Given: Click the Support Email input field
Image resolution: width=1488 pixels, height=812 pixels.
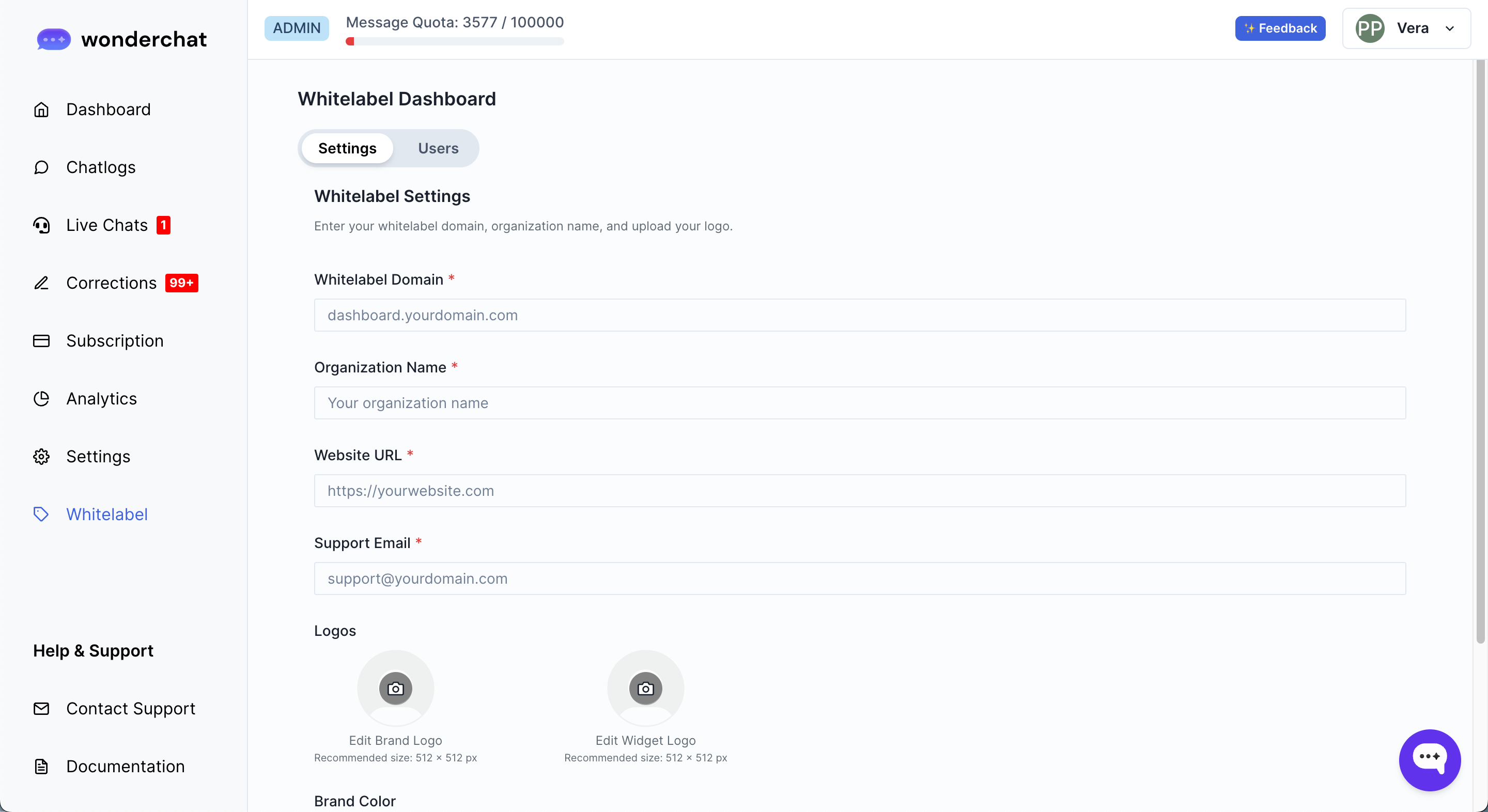Looking at the screenshot, I should coord(860,579).
